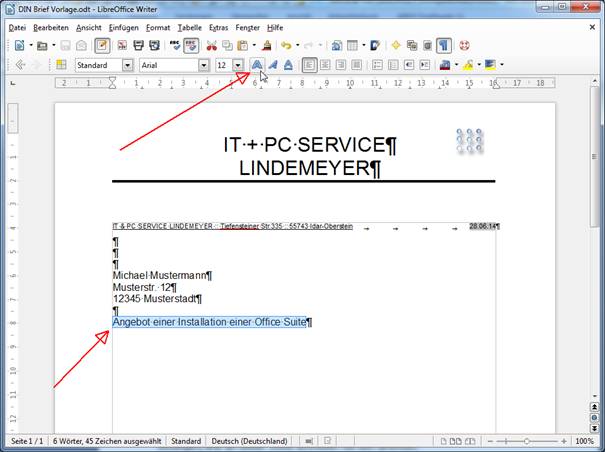Viewport: 605px width, 452px height.
Task: Click Deutsch (Deutschland) language in status bar
Action: click(249, 441)
